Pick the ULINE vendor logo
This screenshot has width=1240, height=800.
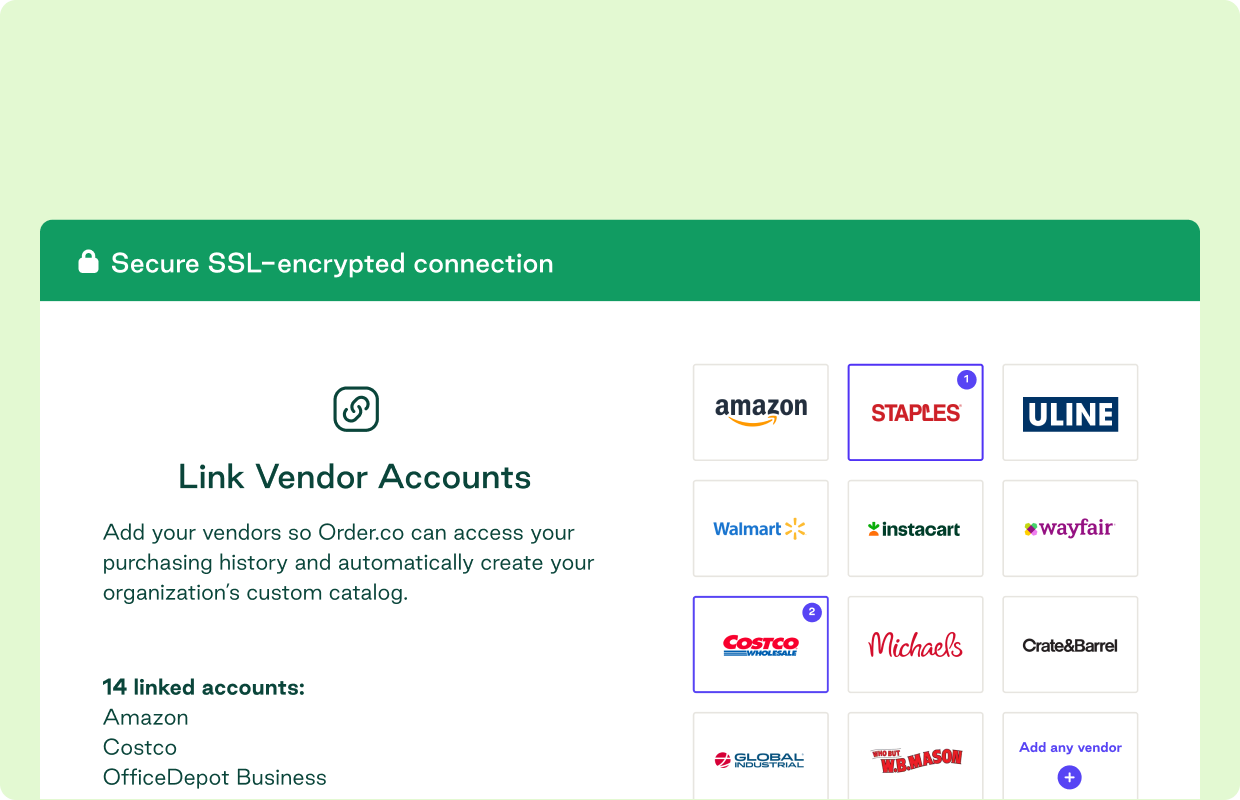[x=1071, y=413]
